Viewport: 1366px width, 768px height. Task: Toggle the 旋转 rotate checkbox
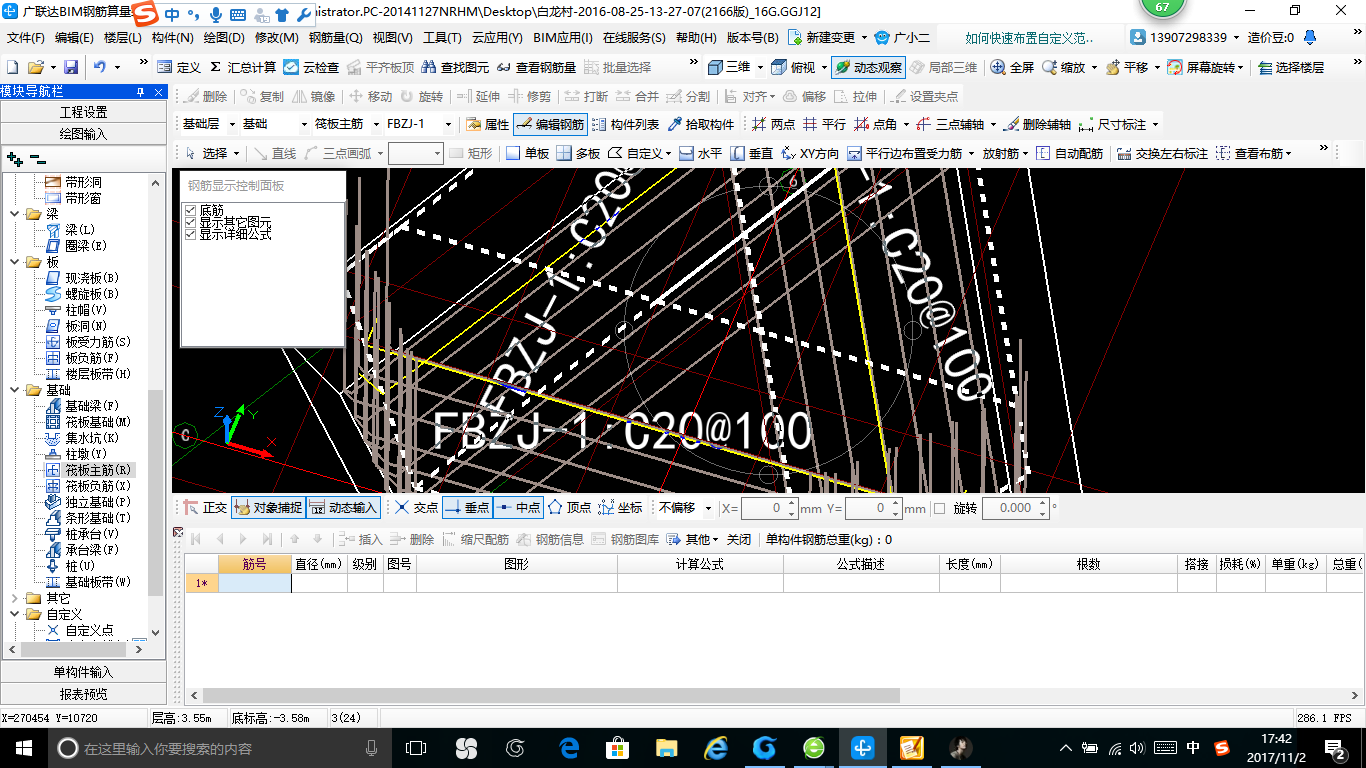(x=939, y=508)
